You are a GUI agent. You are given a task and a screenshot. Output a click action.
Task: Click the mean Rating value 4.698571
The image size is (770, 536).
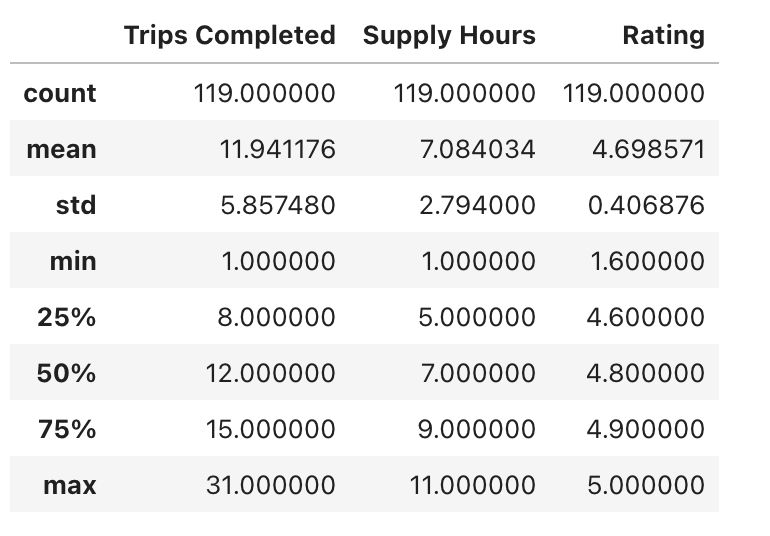648,149
